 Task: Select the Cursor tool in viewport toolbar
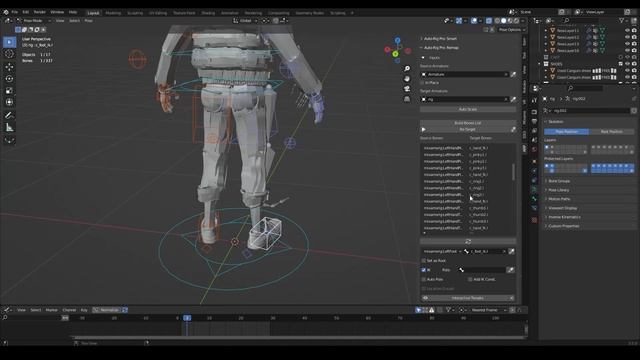pos(9,54)
